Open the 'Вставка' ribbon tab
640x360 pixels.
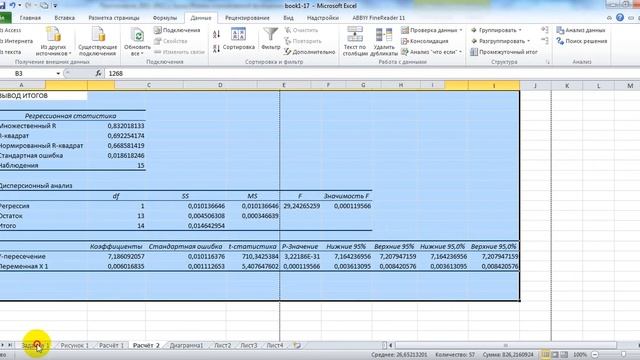(x=64, y=18)
